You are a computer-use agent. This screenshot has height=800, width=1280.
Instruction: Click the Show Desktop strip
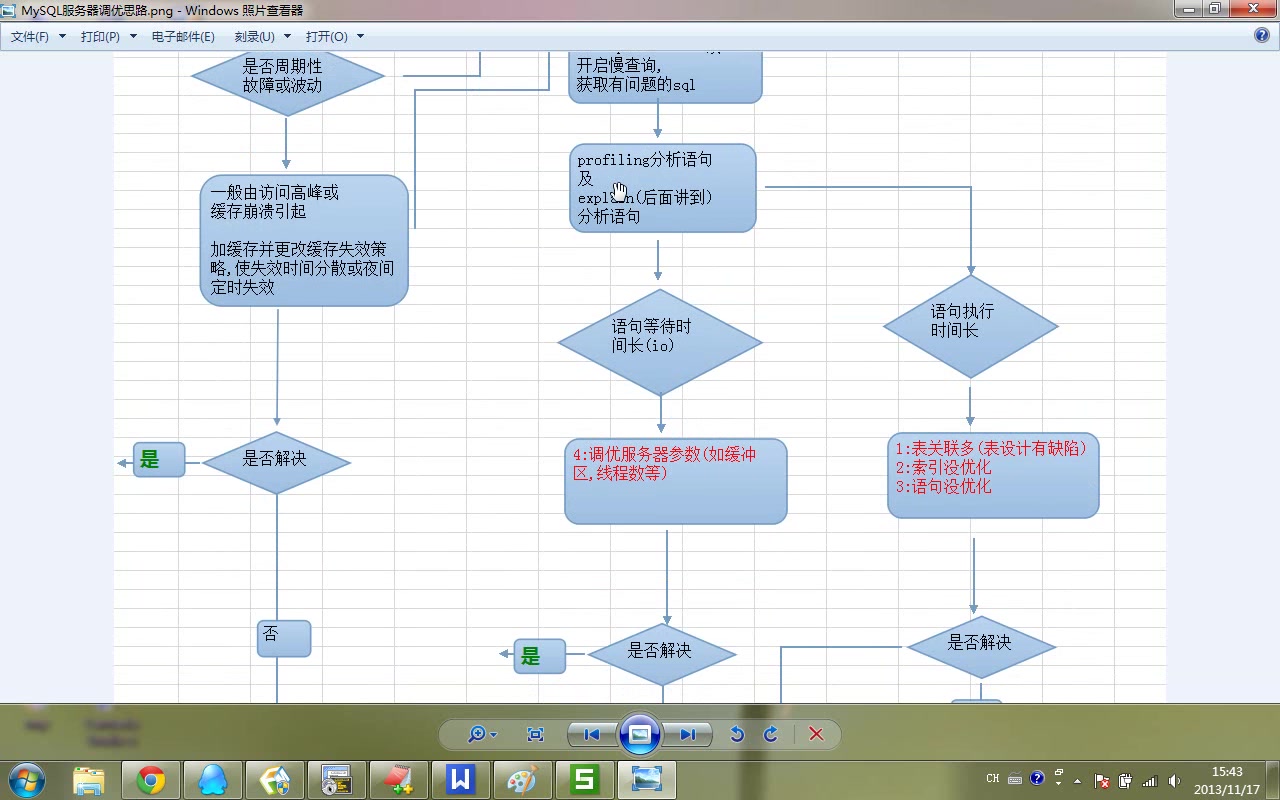coord(1272,780)
